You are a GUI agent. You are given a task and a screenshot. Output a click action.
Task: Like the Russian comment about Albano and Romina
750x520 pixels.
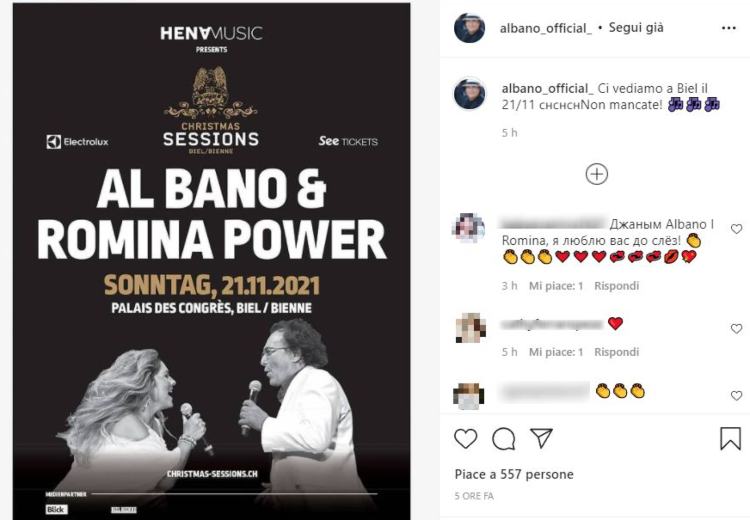pyautogui.click(x=736, y=229)
